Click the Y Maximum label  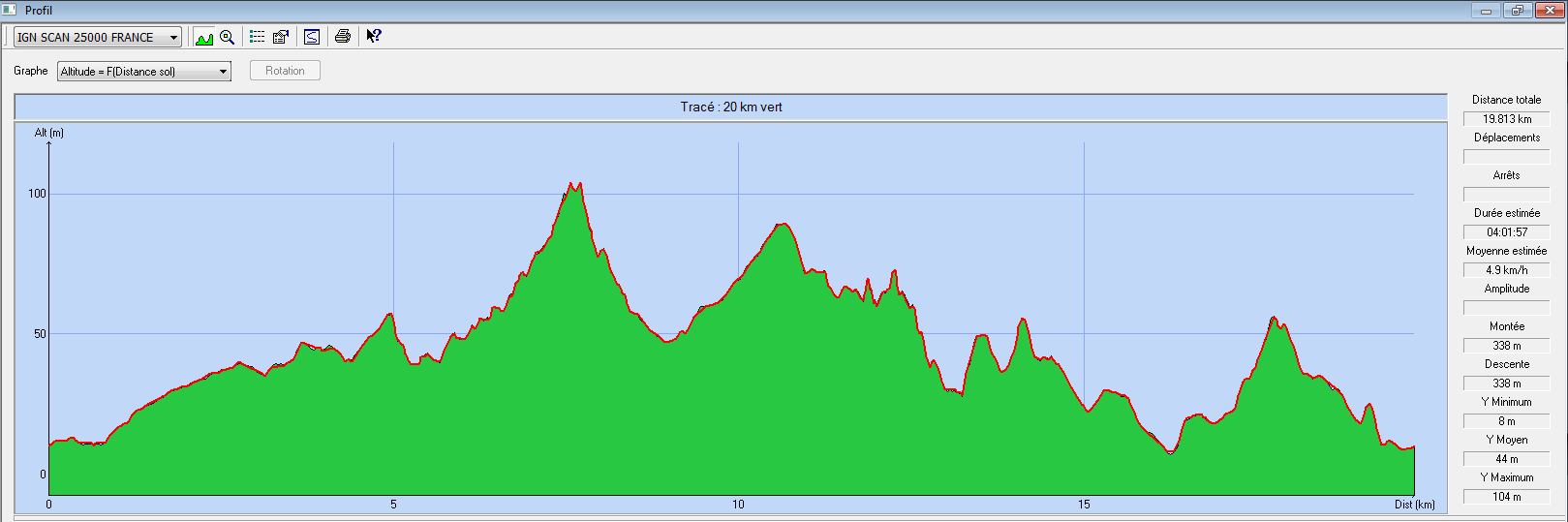[x=1506, y=477]
